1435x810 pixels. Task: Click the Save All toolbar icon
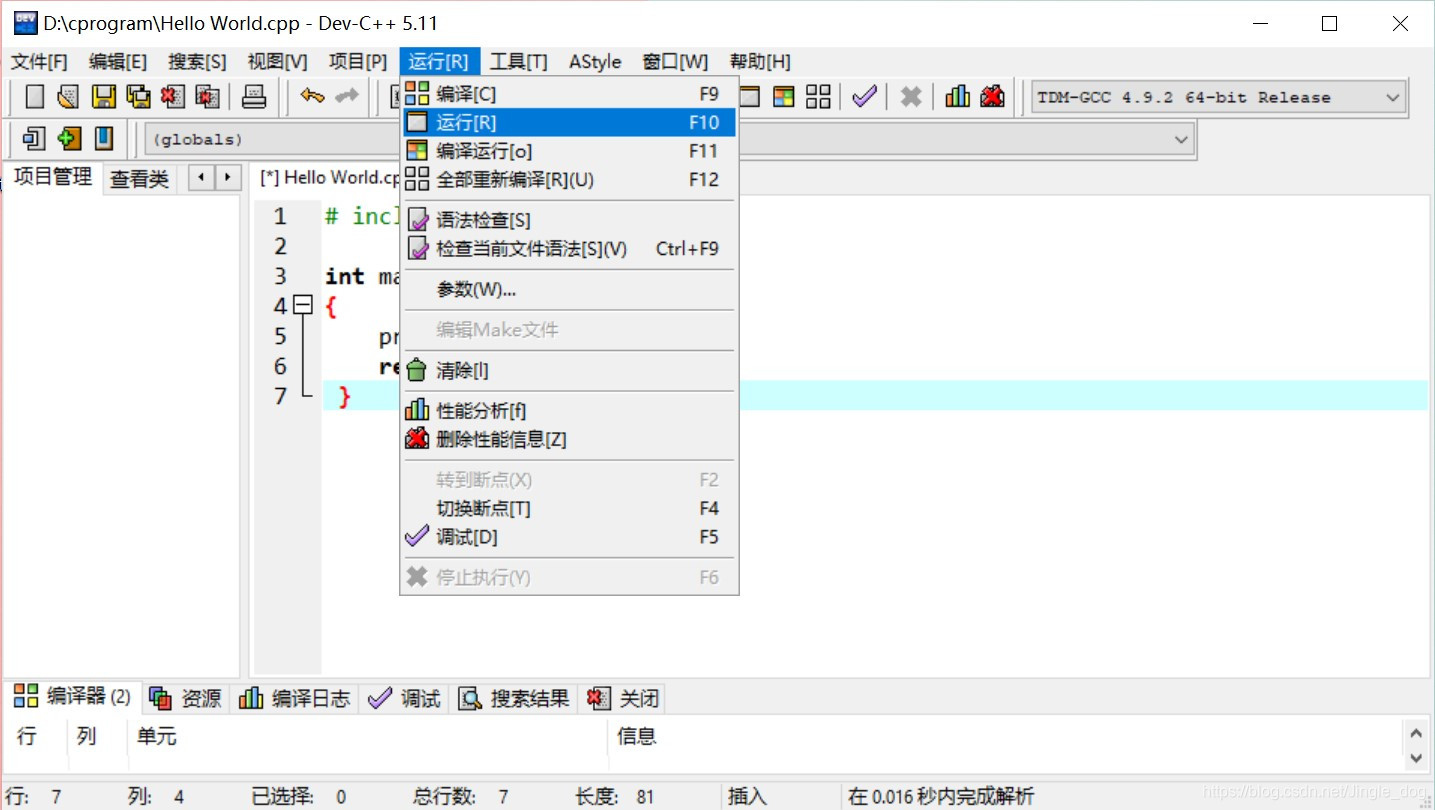138,97
